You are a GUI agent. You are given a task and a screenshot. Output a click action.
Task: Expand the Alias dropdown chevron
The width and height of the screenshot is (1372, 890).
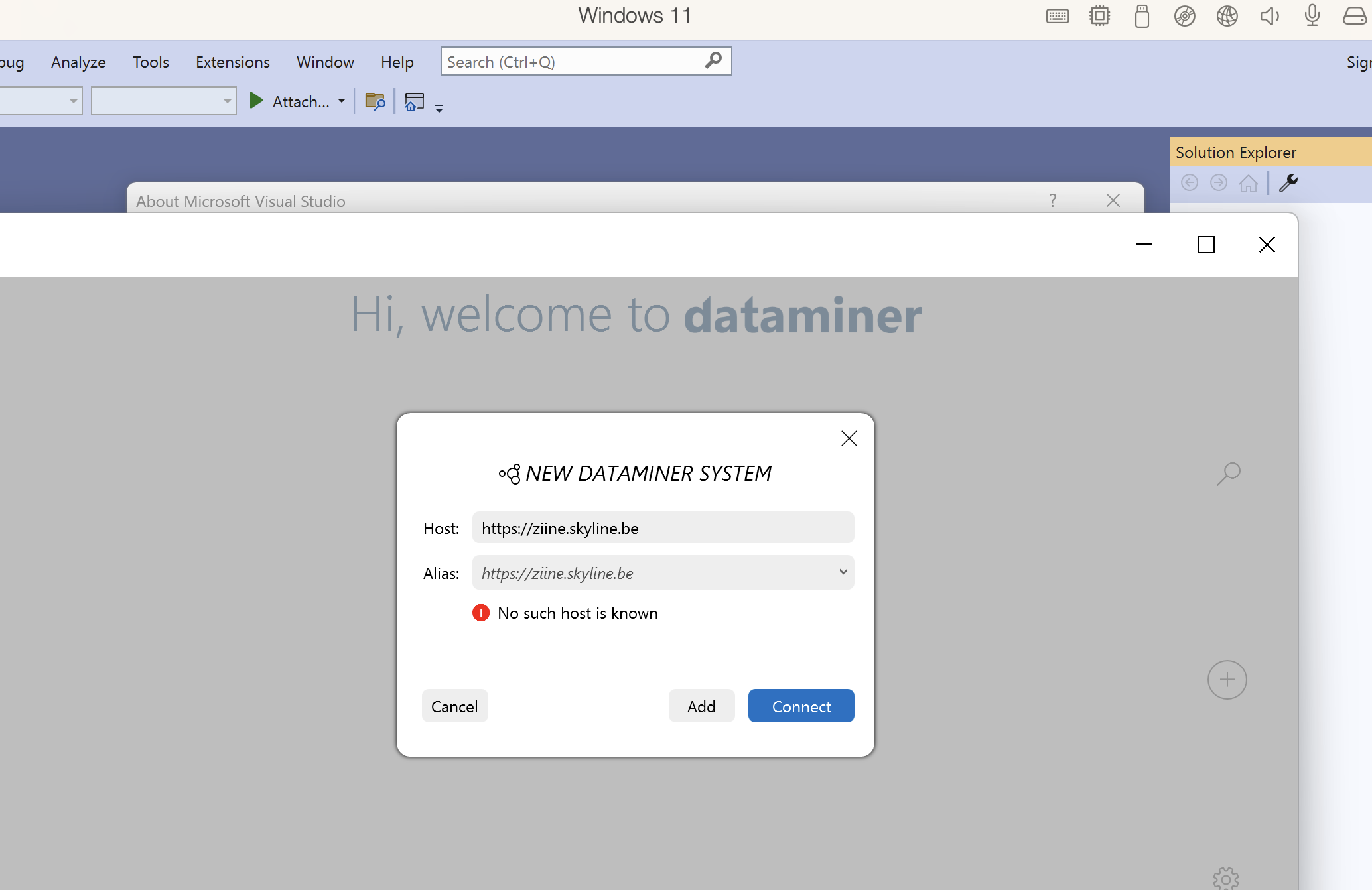tap(843, 572)
